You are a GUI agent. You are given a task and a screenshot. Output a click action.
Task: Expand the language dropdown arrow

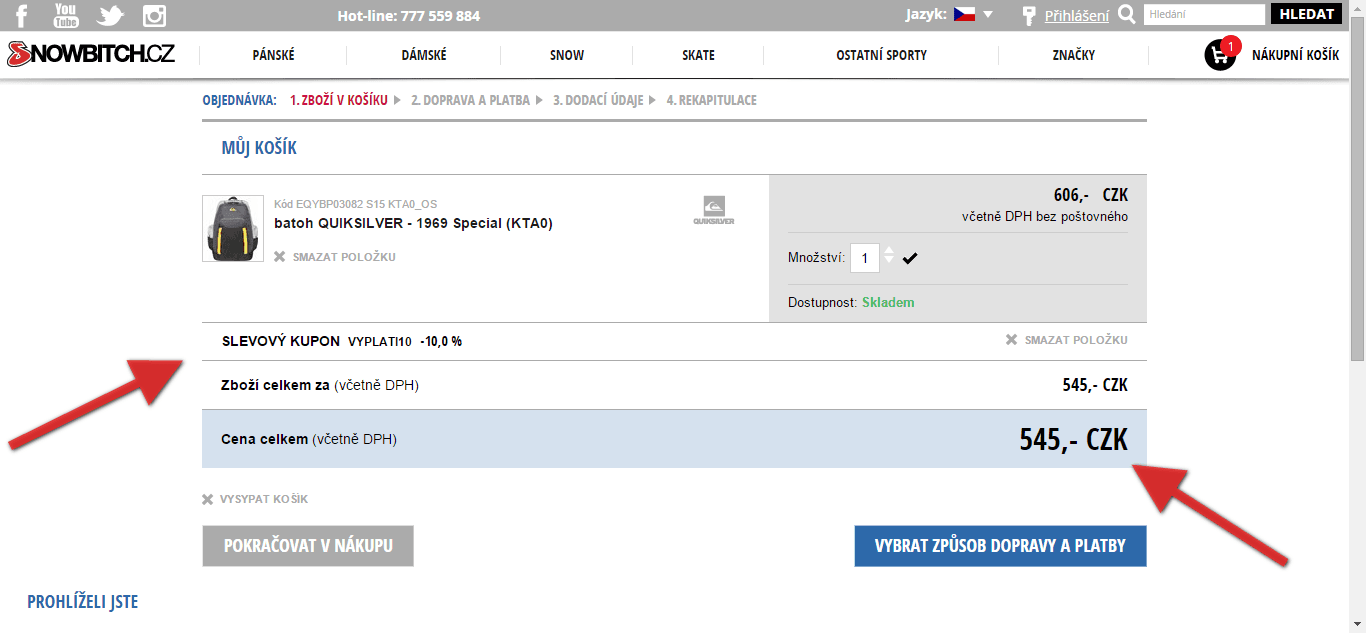click(x=988, y=15)
